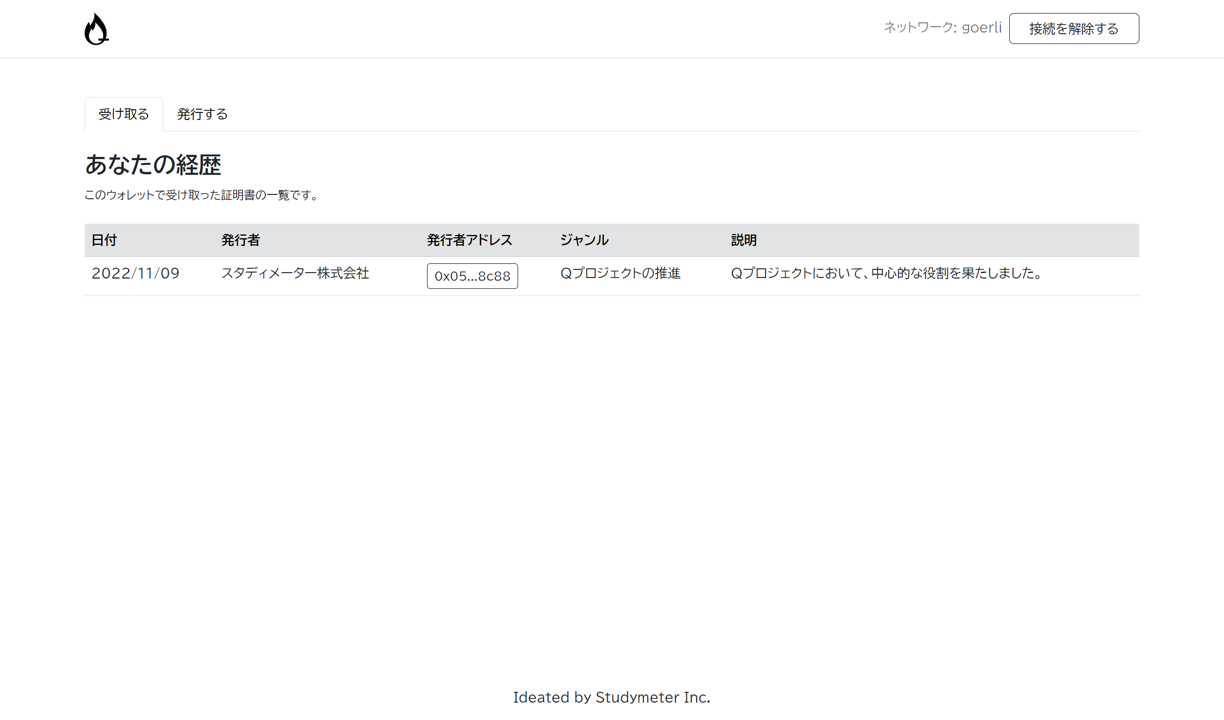Select the 説明 column header
This screenshot has height=720, width=1224.
(744, 240)
